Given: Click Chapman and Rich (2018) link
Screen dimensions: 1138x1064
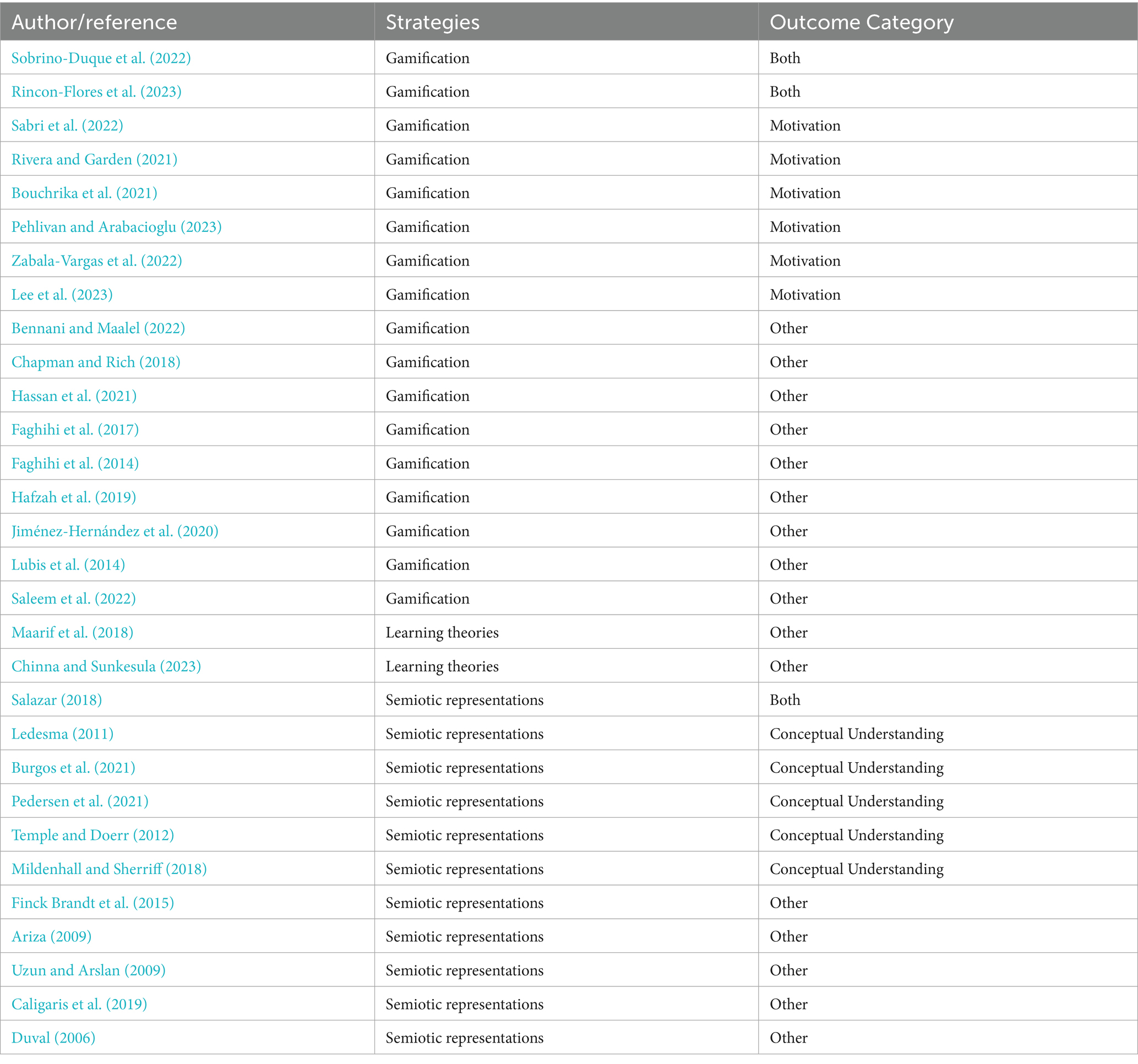Looking at the screenshot, I should click(x=96, y=362).
